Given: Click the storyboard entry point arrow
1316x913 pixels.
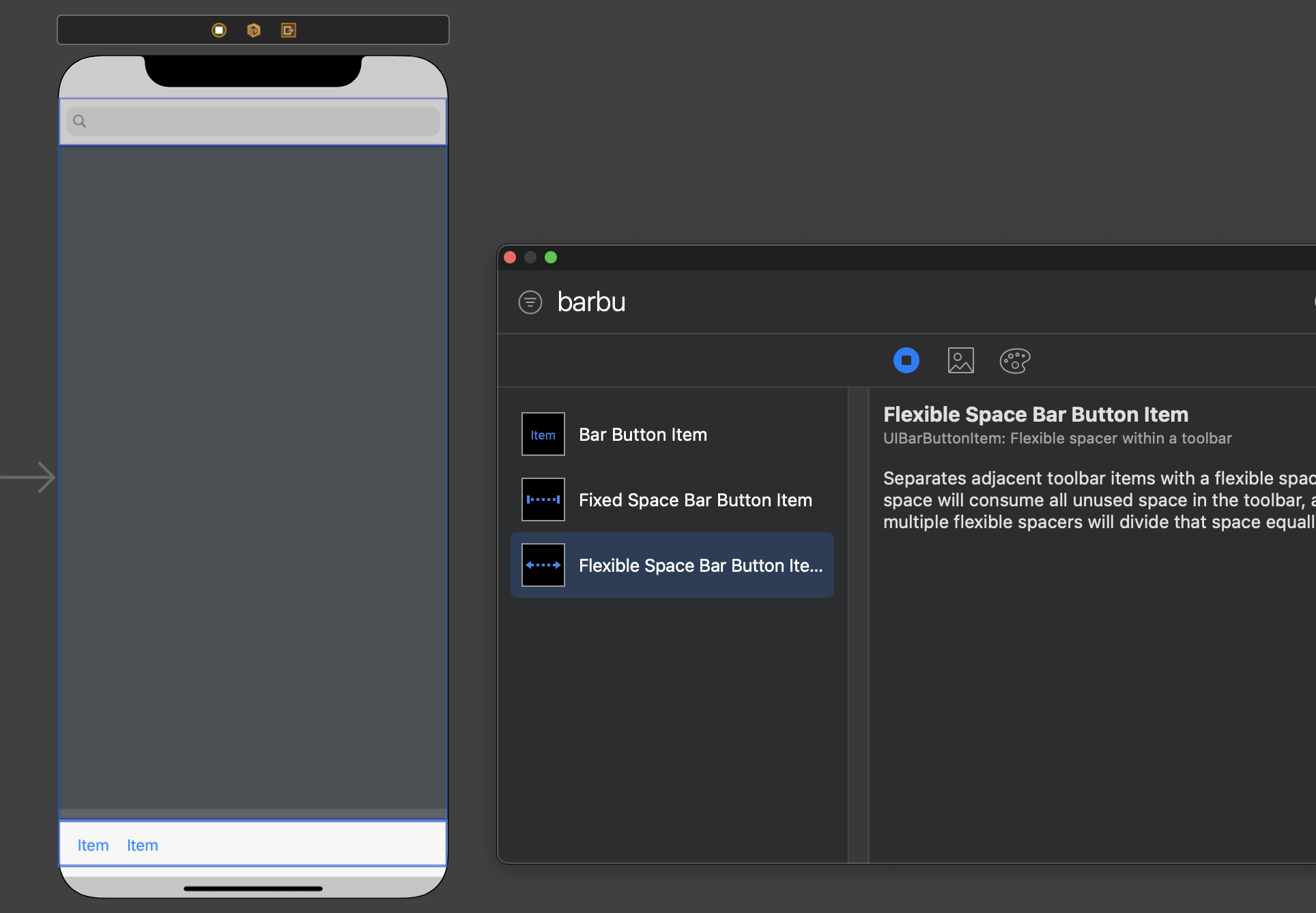Looking at the screenshot, I should click(x=29, y=477).
